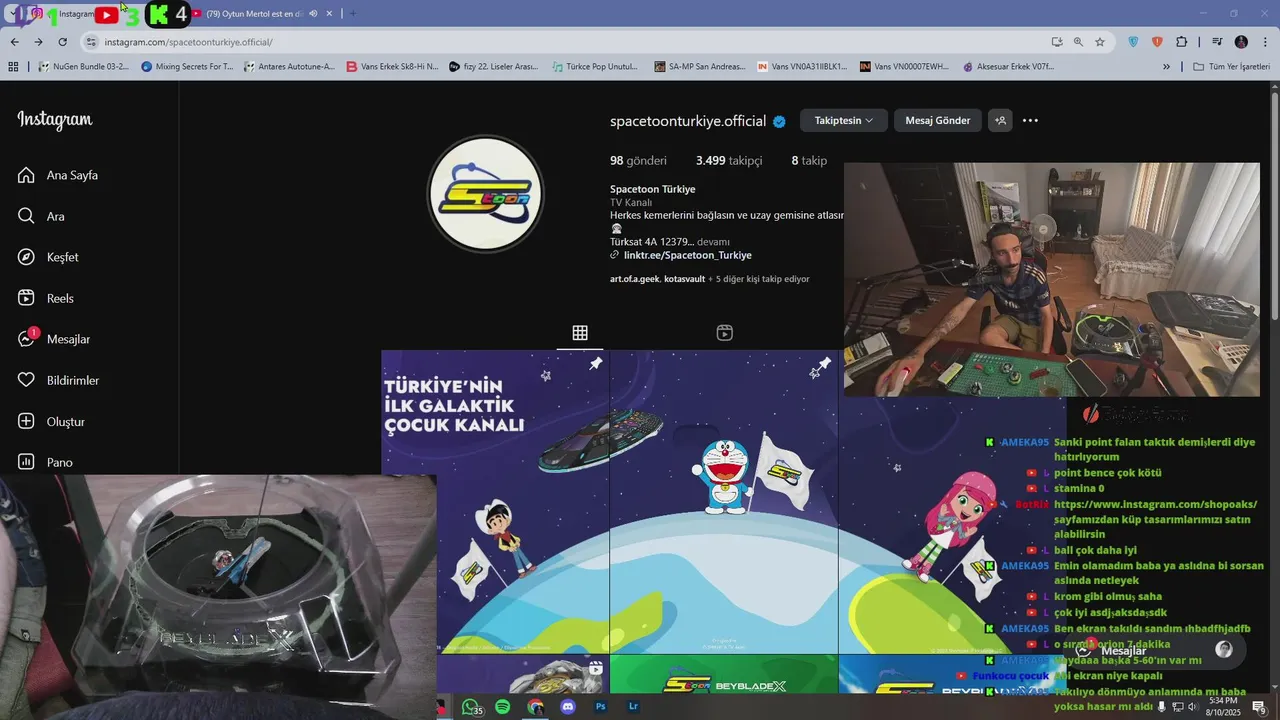Open Reels from the sidebar
Image resolution: width=1280 pixels, height=720 pixels.
(45, 298)
